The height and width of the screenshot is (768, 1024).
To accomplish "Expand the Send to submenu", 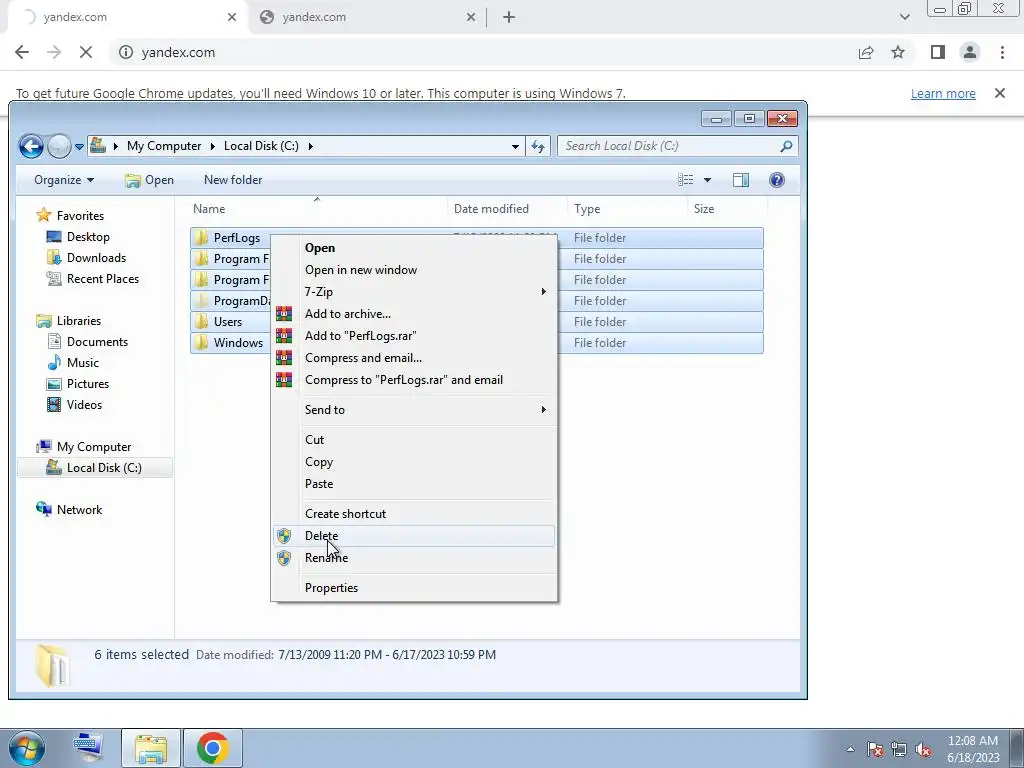I will (414, 409).
